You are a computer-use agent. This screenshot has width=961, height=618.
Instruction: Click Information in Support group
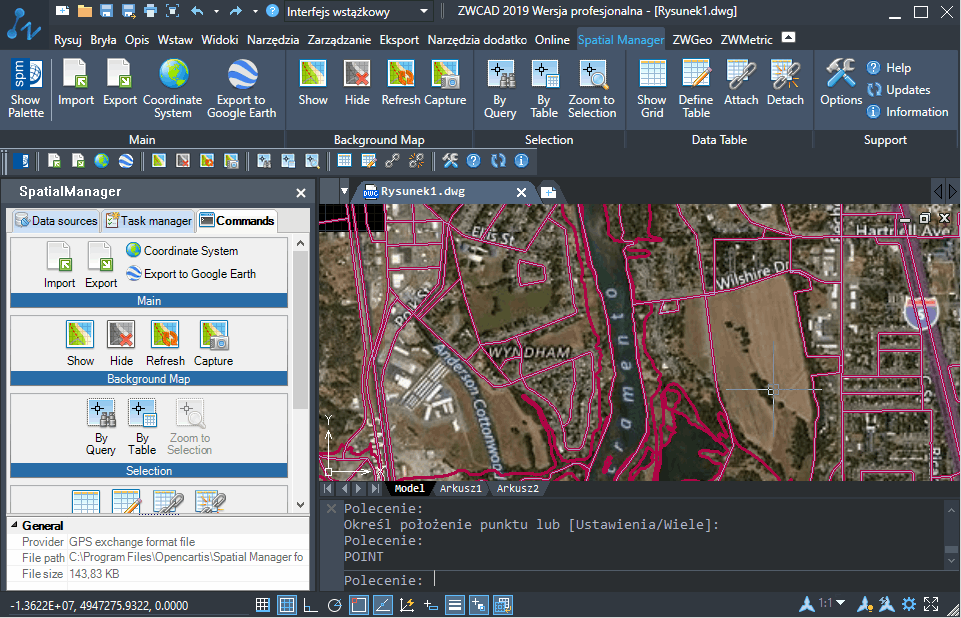[908, 112]
